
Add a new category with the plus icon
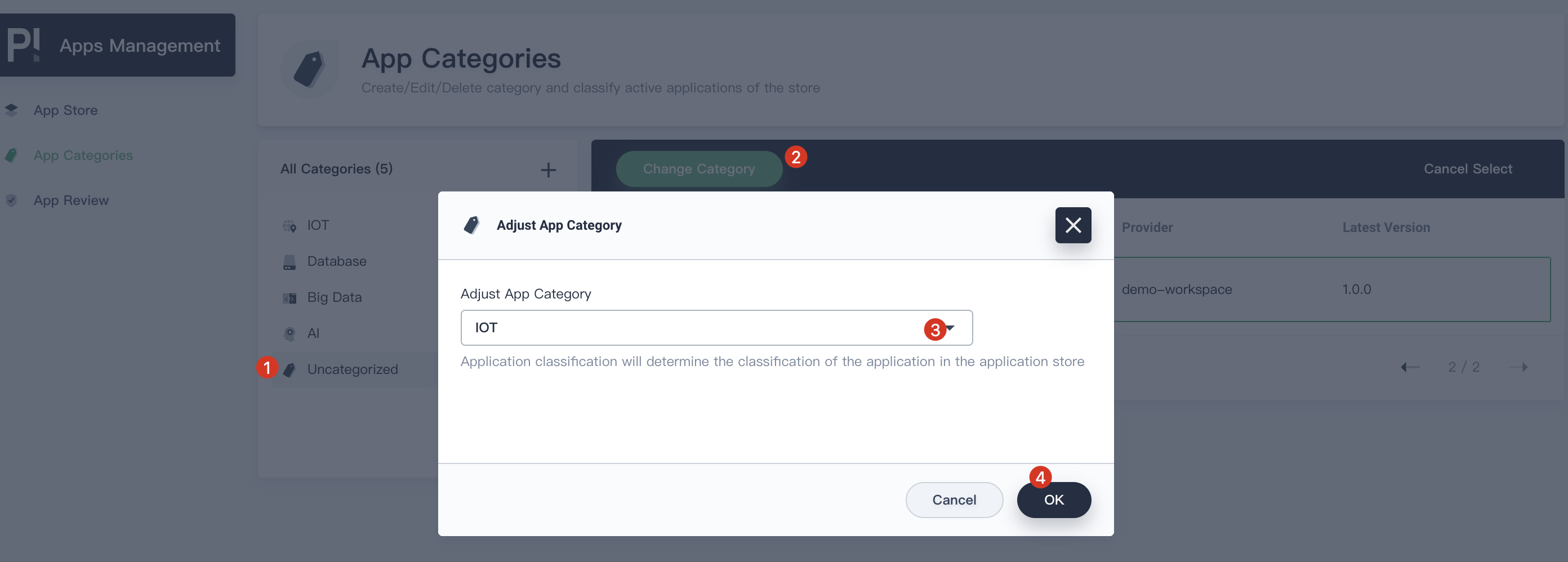(x=548, y=170)
